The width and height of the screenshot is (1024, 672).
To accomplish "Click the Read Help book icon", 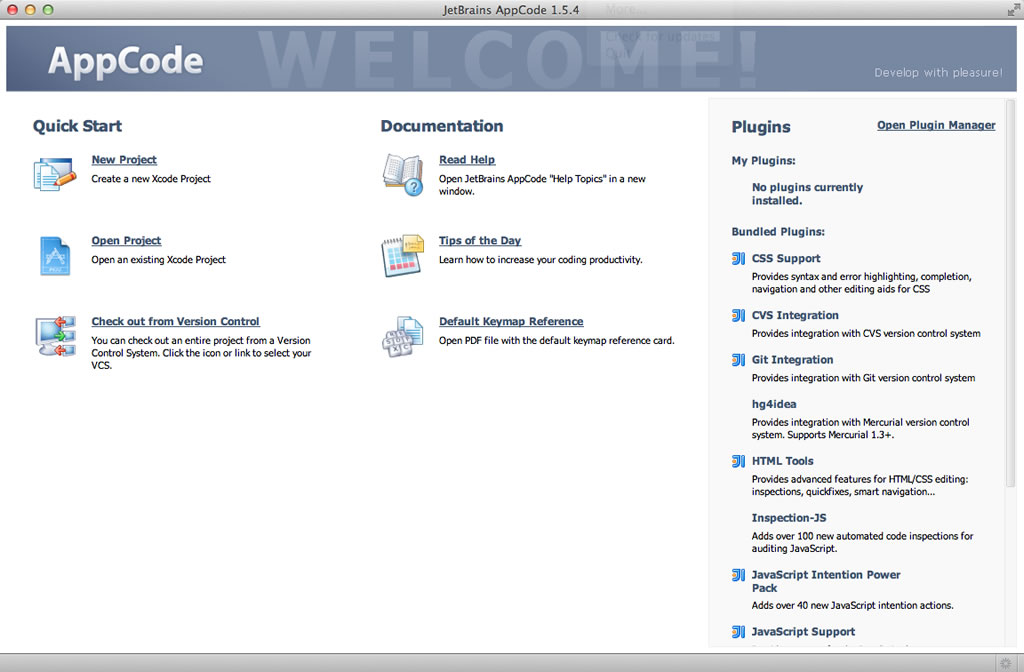I will [x=402, y=174].
